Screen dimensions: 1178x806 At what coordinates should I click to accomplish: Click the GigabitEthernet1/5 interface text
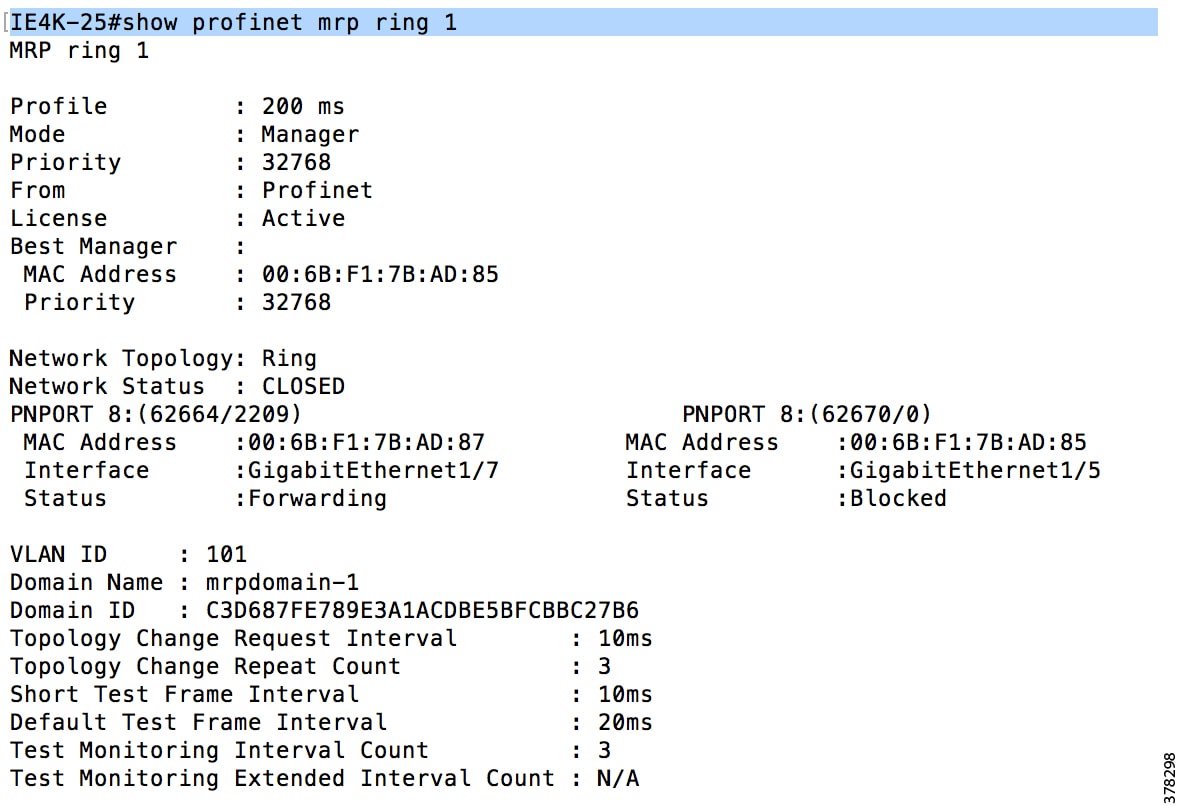coord(975,471)
